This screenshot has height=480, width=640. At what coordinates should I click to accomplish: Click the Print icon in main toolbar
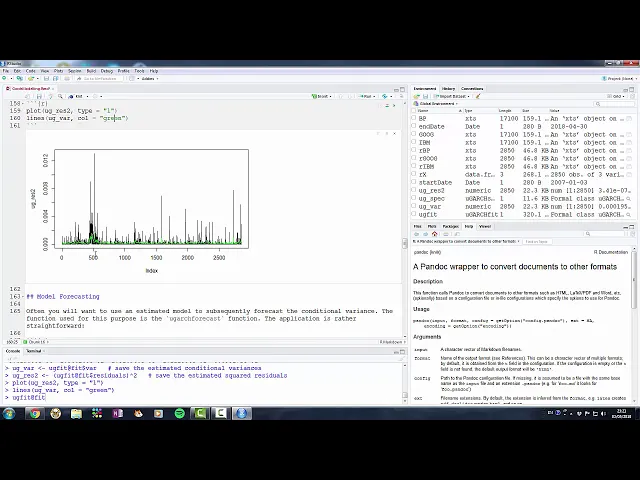point(67,78)
